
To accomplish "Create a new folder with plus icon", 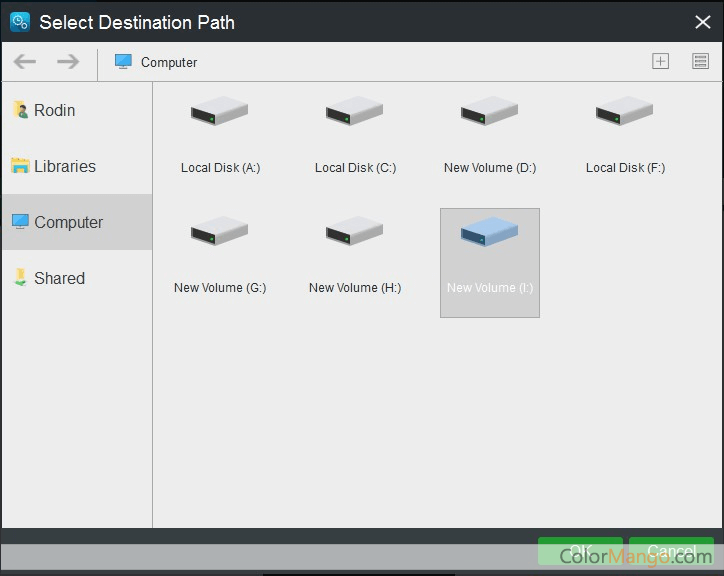I will 660,62.
